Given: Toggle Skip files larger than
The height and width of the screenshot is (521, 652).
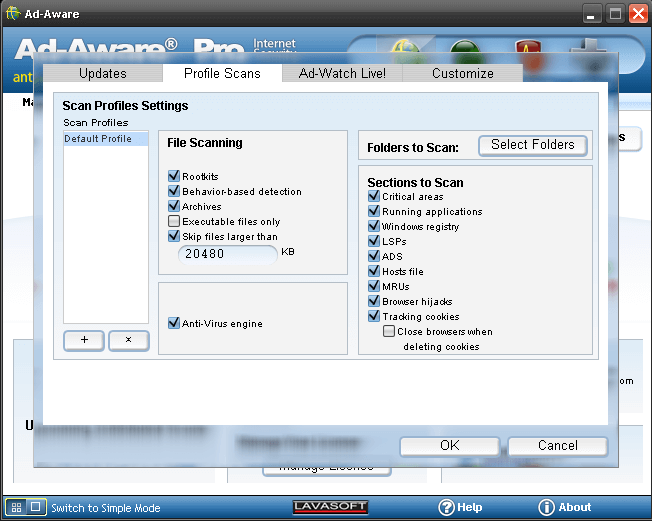Looking at the screenshot, I should 174,236.
